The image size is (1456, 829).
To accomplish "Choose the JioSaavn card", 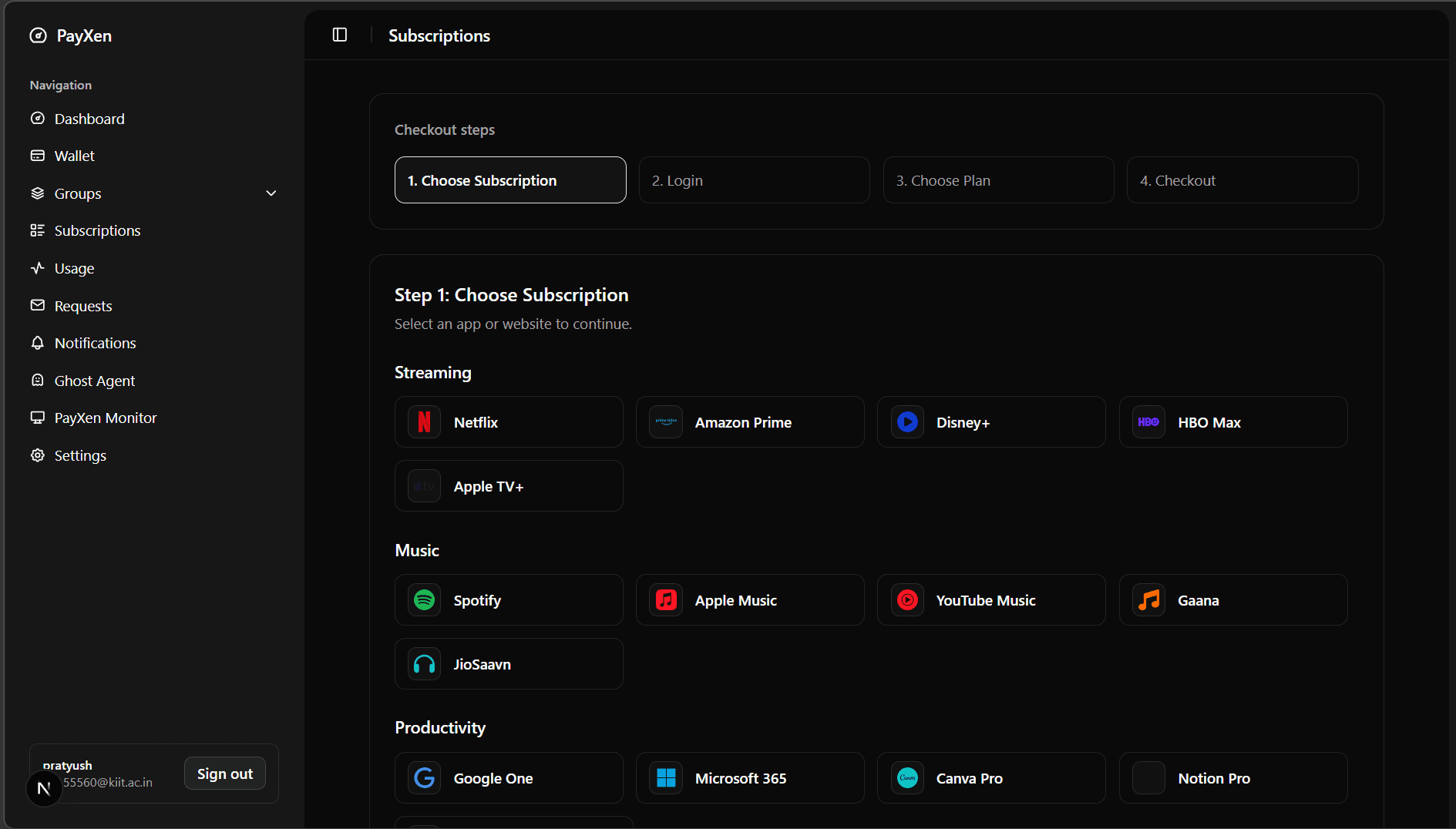I will (509, 664).
